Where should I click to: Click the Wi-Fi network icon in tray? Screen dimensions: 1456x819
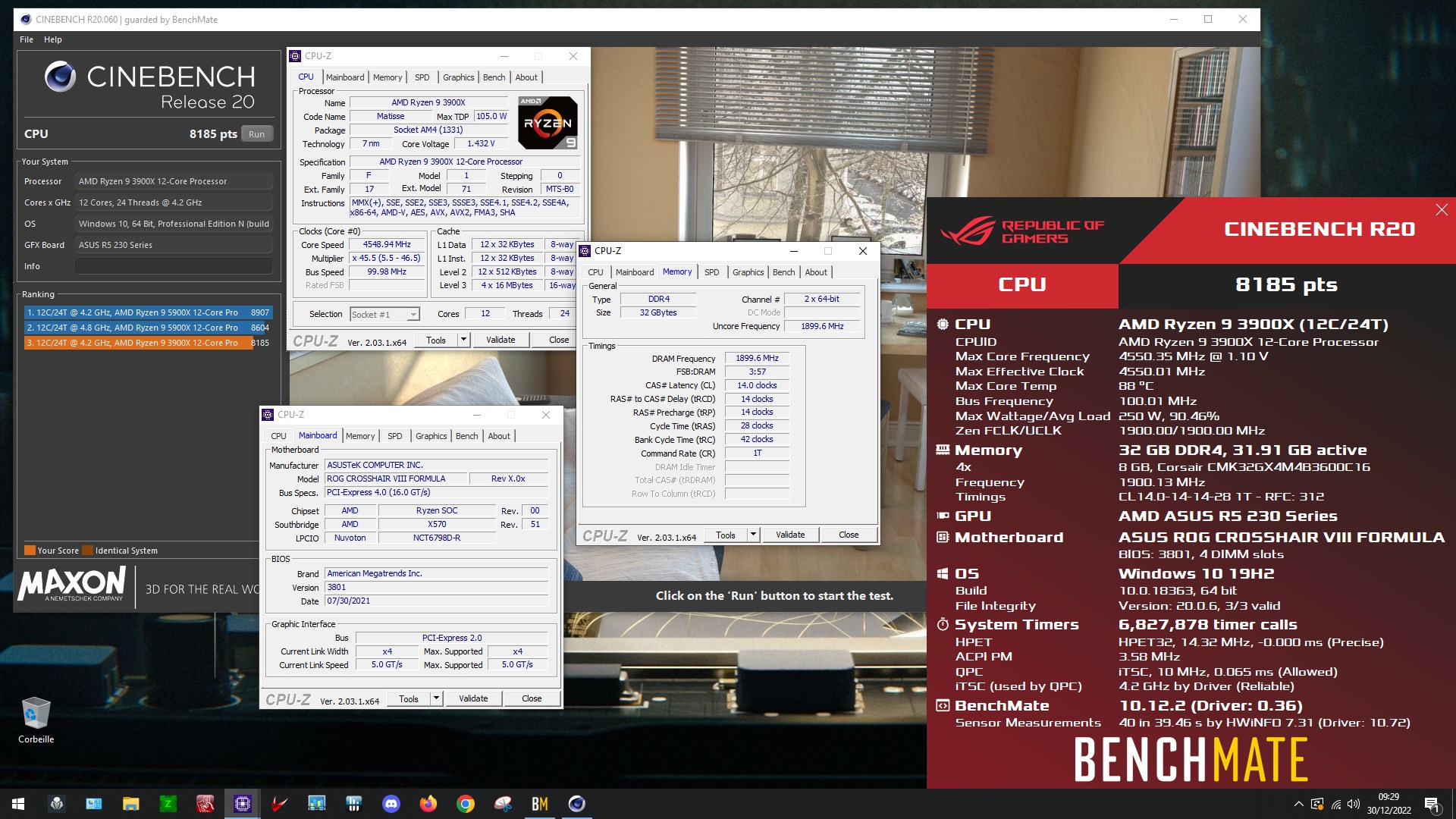point(1335,804)
